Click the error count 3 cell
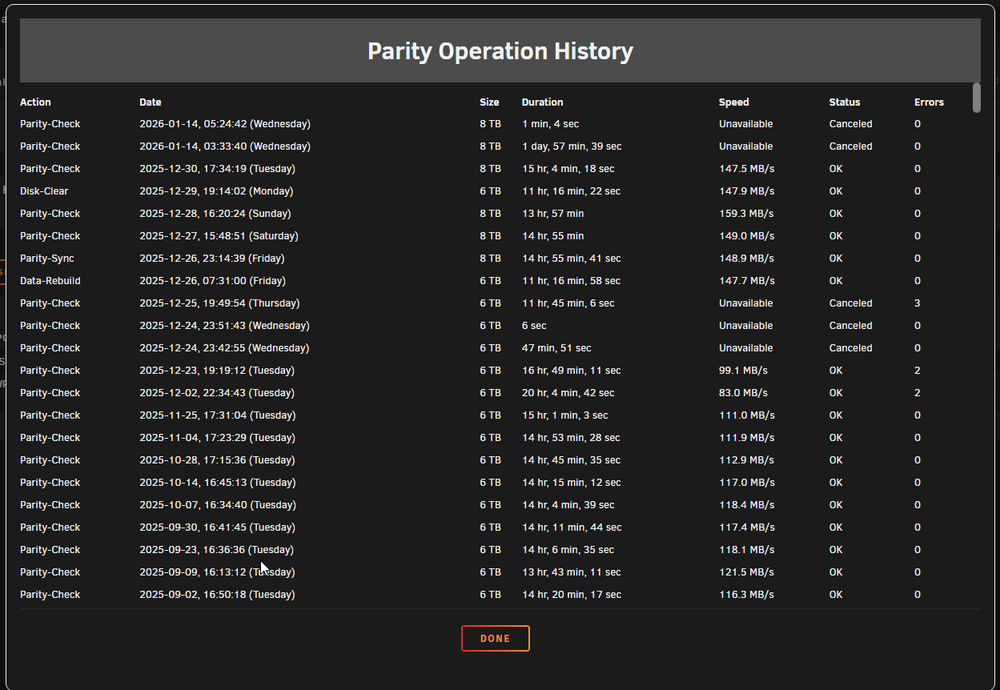 click(x=917, y=303)
